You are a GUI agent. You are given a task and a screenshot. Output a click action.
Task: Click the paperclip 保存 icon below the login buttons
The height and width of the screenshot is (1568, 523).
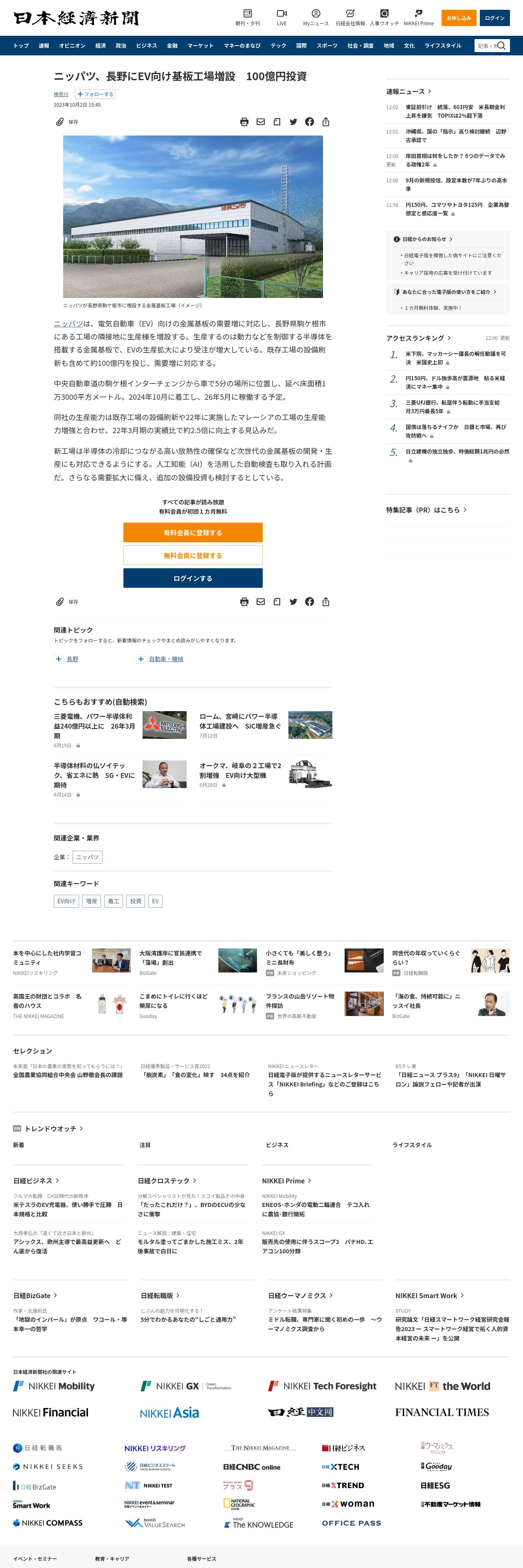[59, 601]
